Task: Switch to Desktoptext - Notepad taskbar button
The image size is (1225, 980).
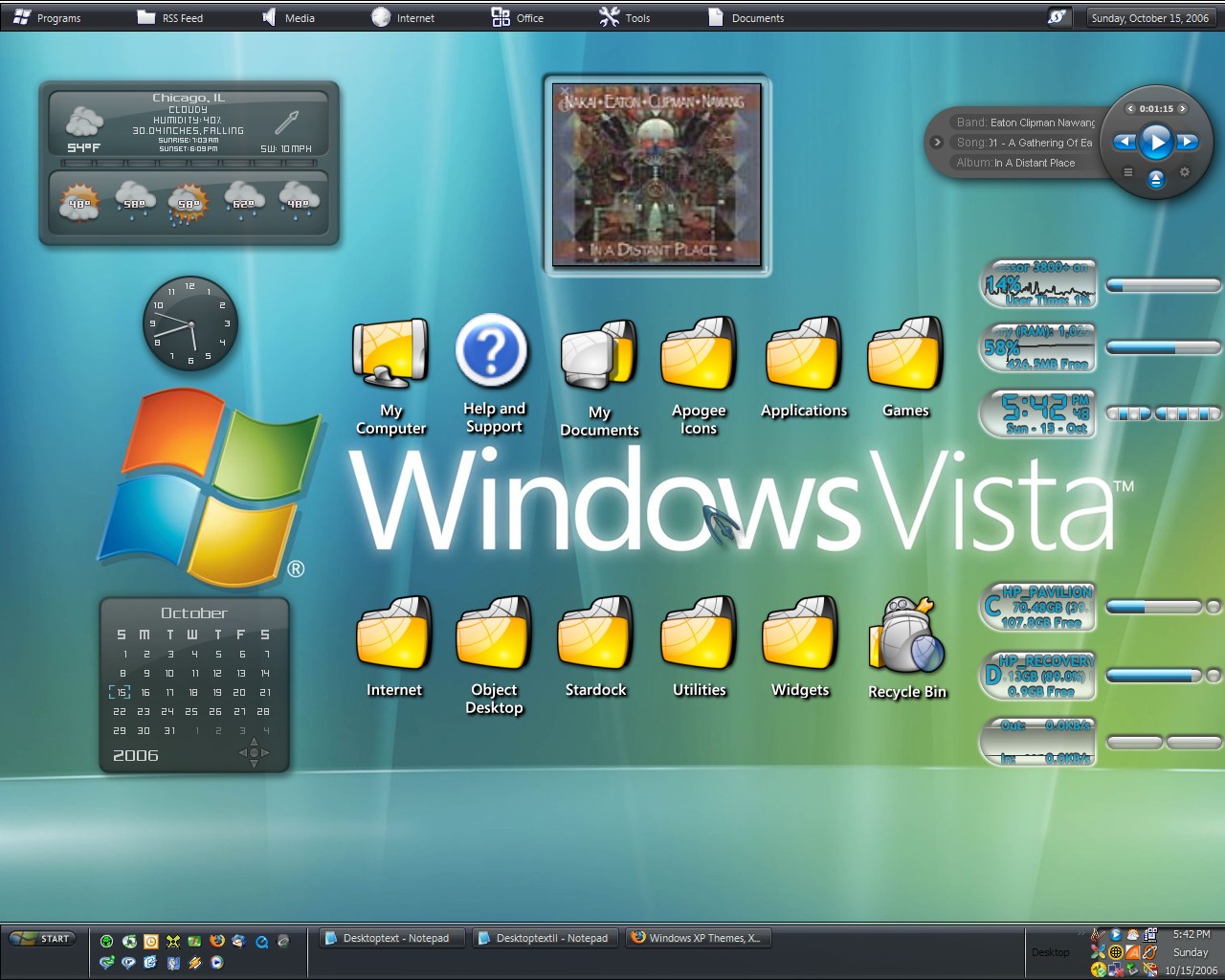Action: [392, 938]
